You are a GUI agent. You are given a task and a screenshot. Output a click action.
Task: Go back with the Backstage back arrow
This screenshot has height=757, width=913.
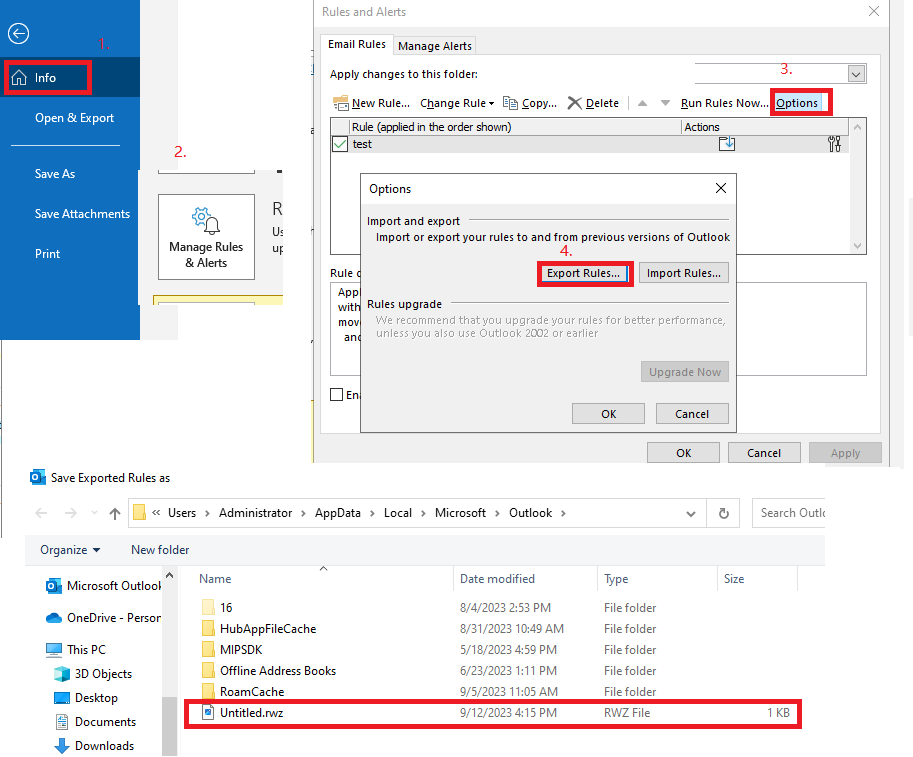coord(18,33)
